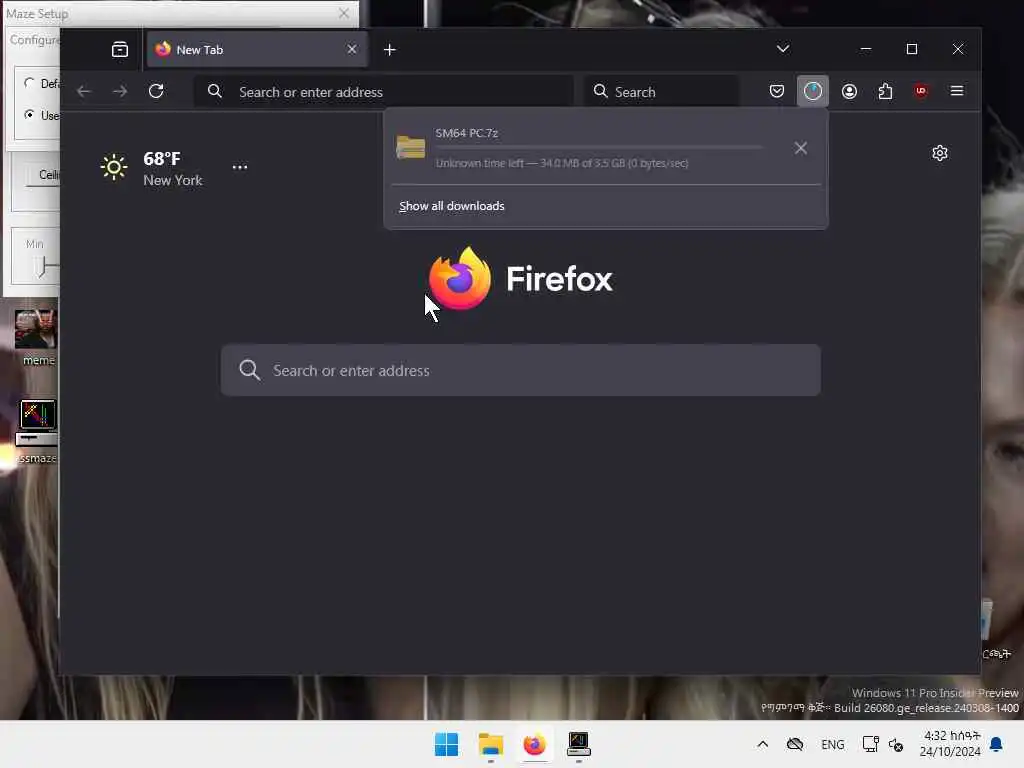Click the muted volume tray icon
The height and width of the screenshot is (768, 1024).
pyautogui.click(x=896, y=744)
